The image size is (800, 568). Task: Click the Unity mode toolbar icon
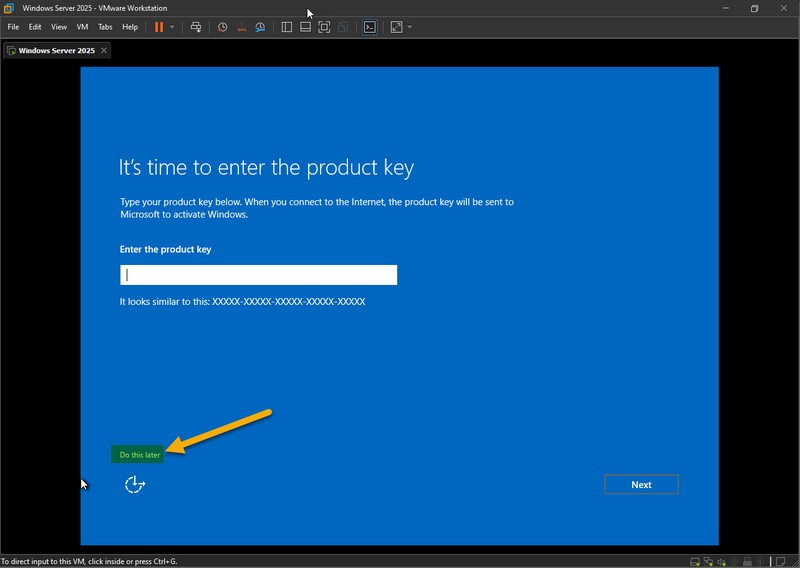[343, 27]
